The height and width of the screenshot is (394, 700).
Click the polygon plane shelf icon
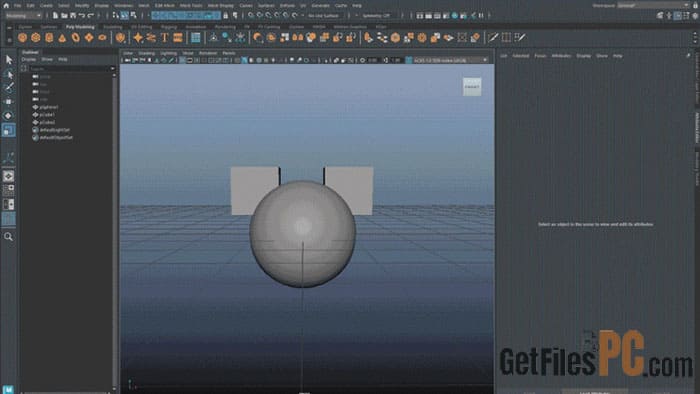coord(89,37)
